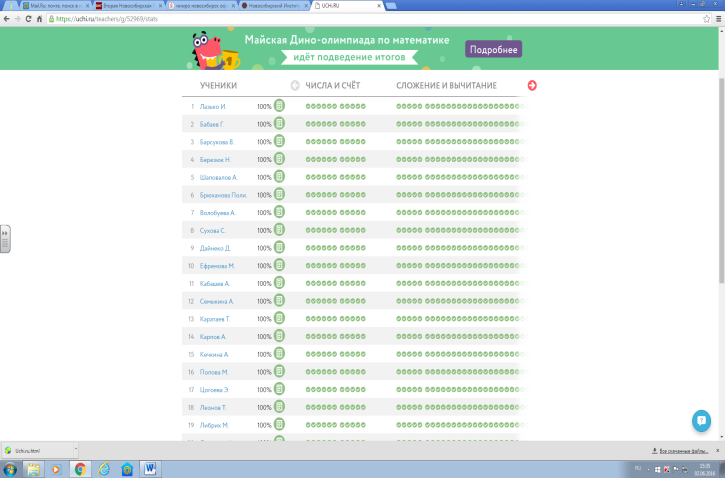This screenshot has width=725, height=478.
Task: Click the Числа и счёт column header
Action: [333, 85]
